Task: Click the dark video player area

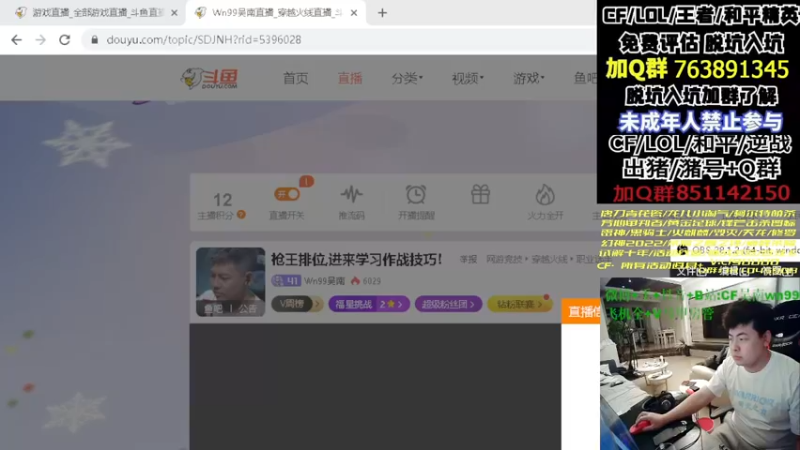Action: 375,386
